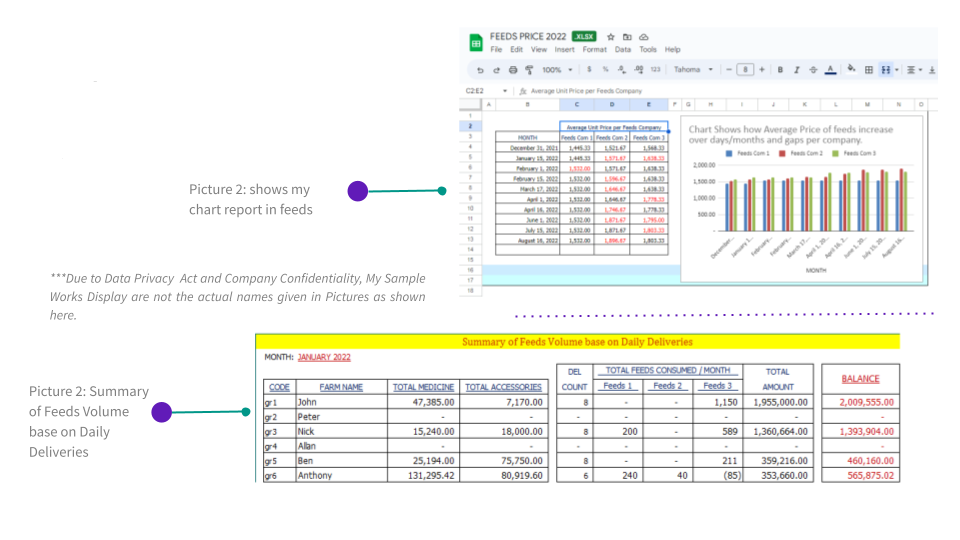Open the 100% zoom dropdown
This screenshot has width=960, height=540.
(x=557, y=70)
